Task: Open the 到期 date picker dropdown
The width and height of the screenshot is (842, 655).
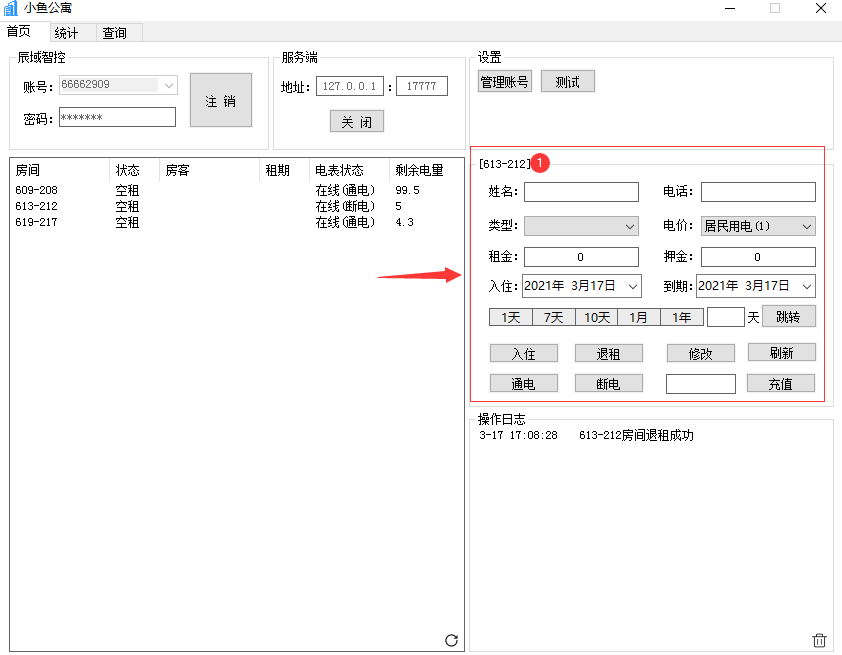Action: pyautogui.click(x=807, y=287)
